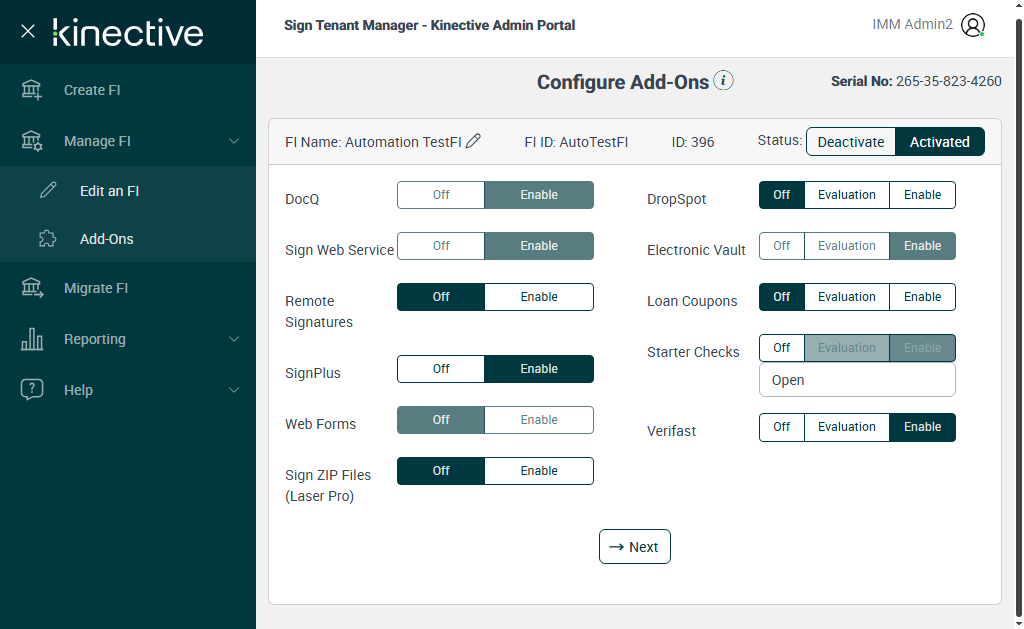Viewport: 1024px width, 629px height.
Task: Set Verifast to Enable
Action: tap(922, 427)
